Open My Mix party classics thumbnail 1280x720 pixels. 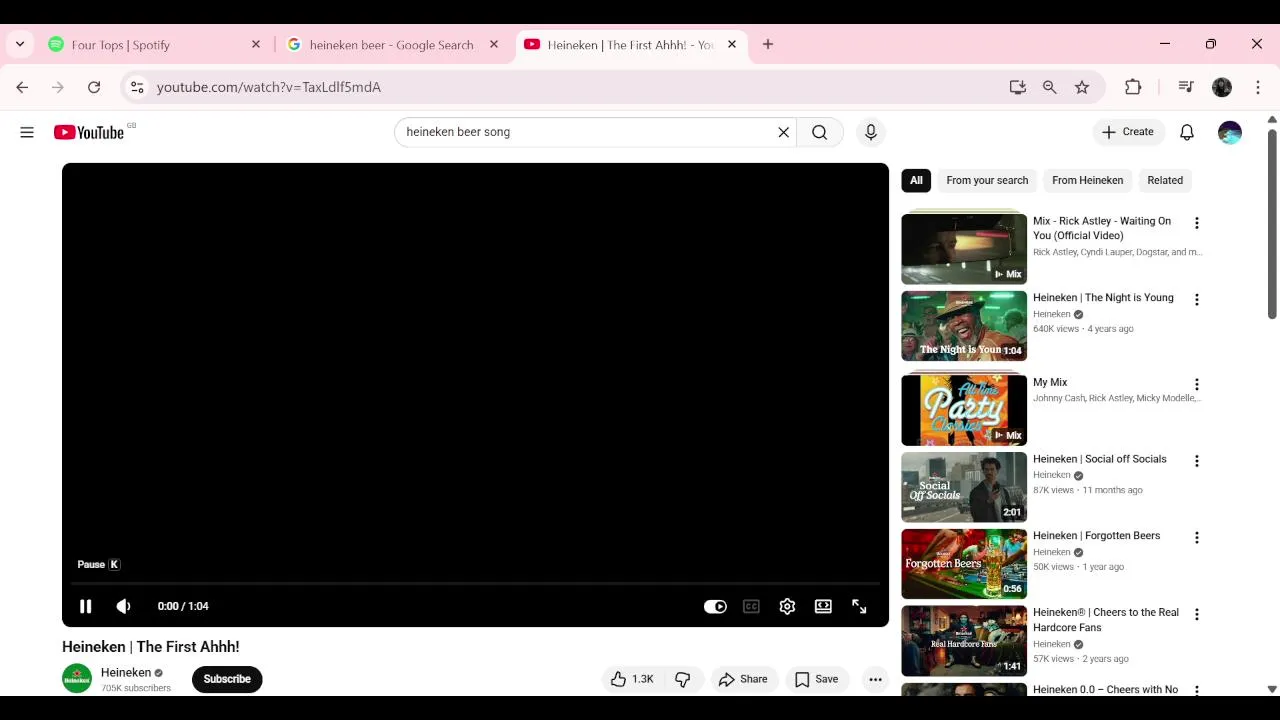[964, 410]
